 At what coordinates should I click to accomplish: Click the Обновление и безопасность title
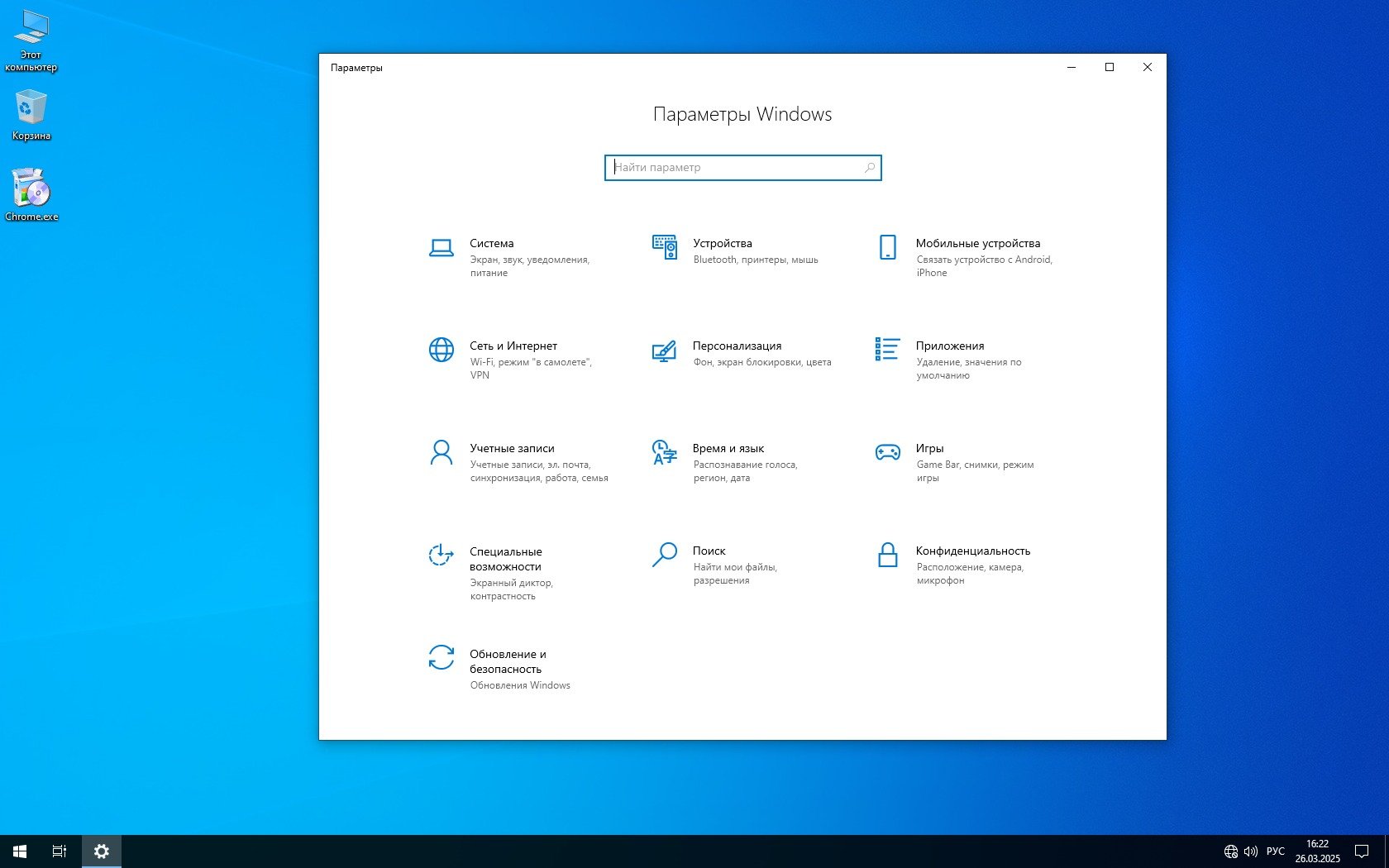(508, 661)
